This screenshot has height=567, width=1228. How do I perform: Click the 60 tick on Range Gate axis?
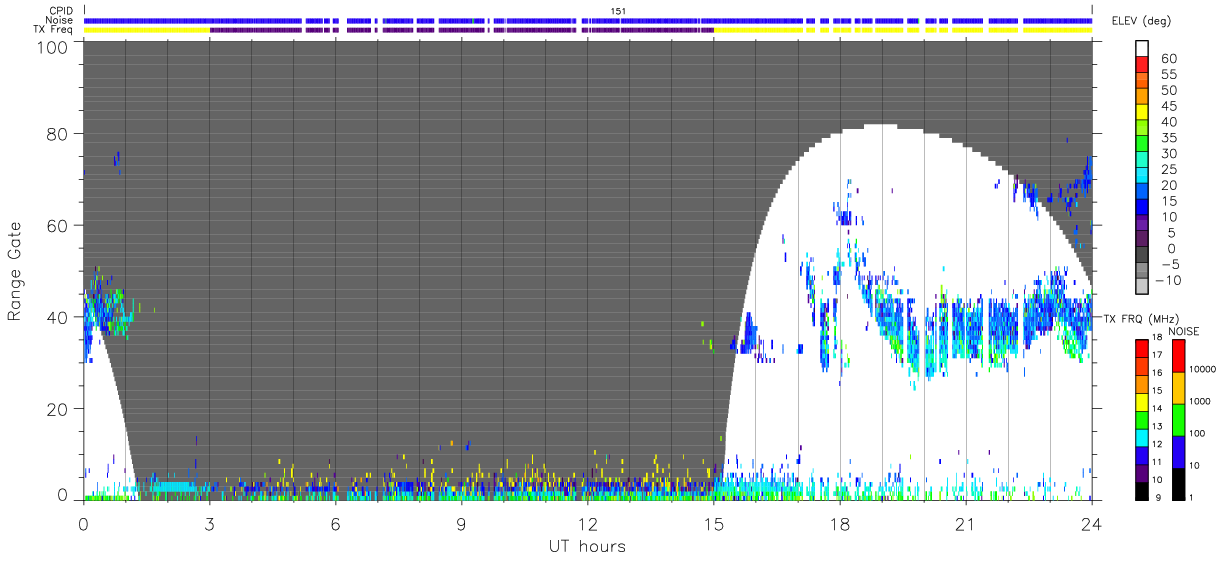[58, 226]
